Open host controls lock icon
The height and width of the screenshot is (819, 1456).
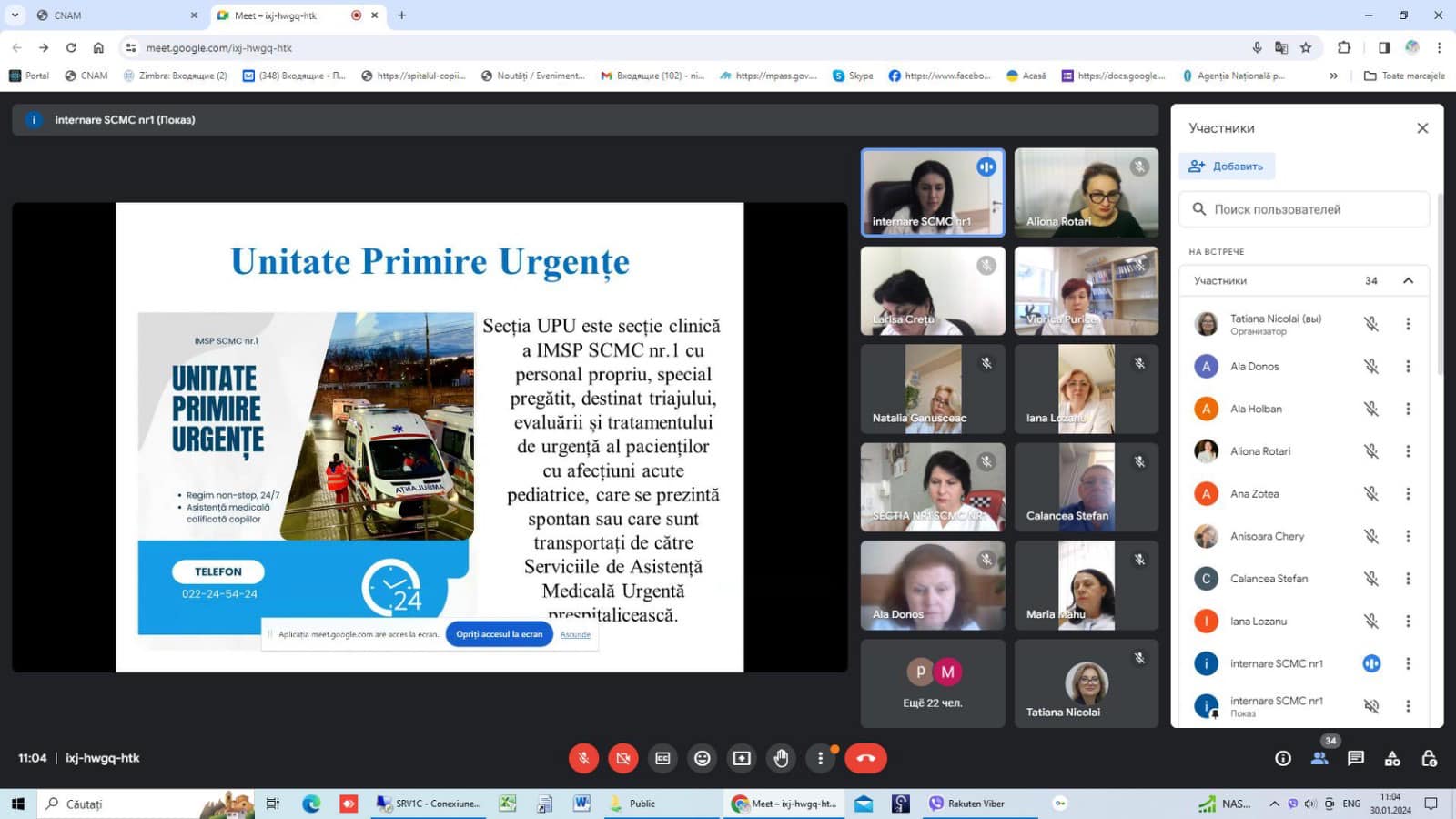1429,758
